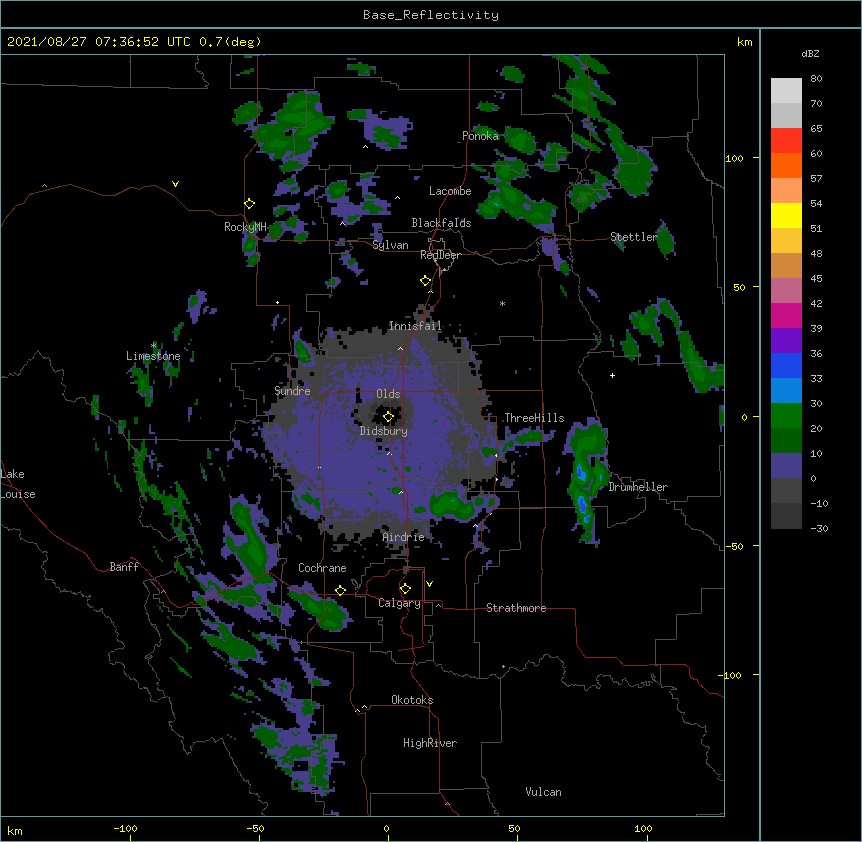Click the km label at top right
This screenshot has height=842, width=862.
[744, 42]
